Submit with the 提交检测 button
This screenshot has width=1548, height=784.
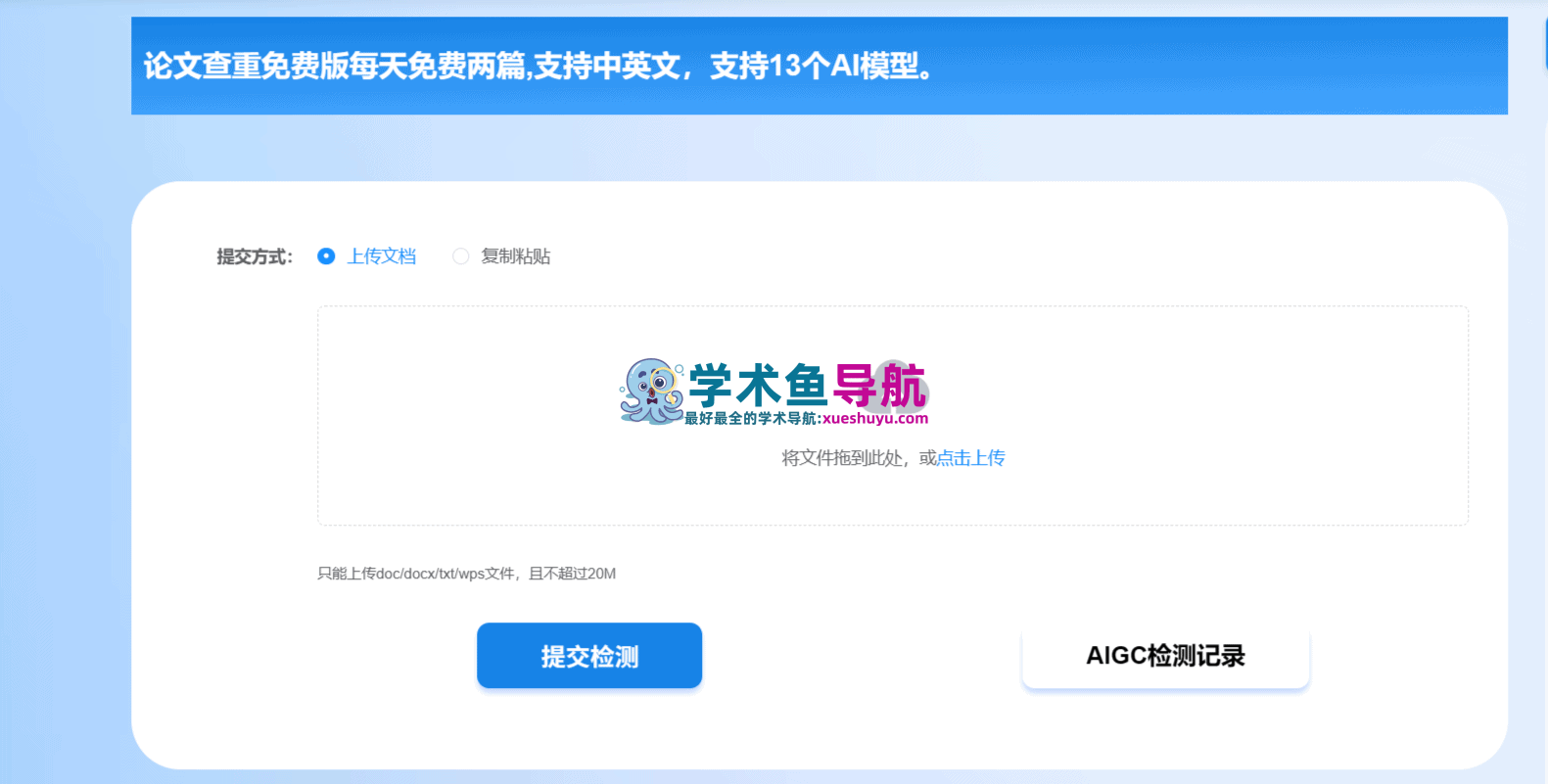tap(589, 656)
